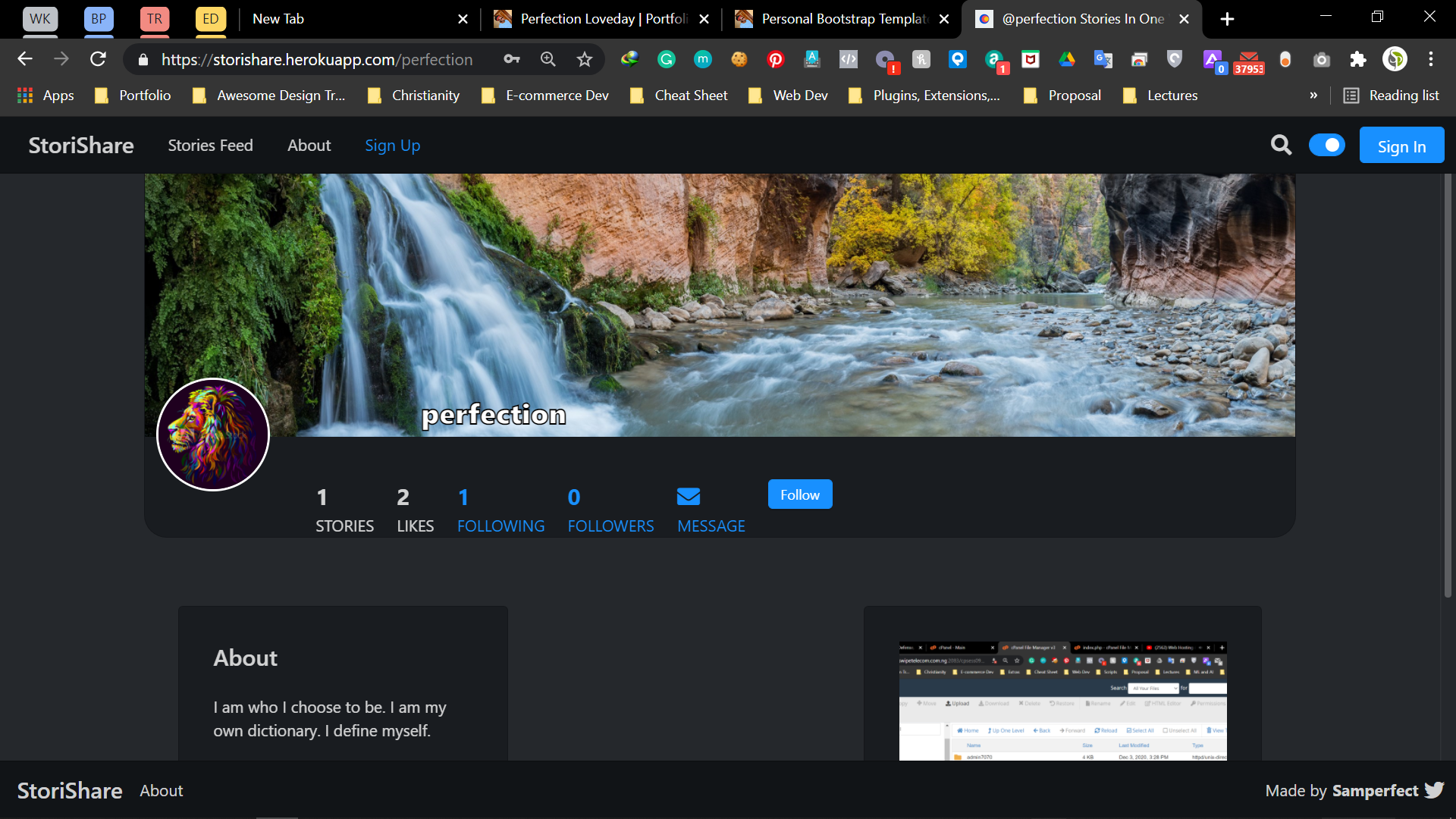
Task: Click the camera screenshot extension icon
Action: (1322, 59)
